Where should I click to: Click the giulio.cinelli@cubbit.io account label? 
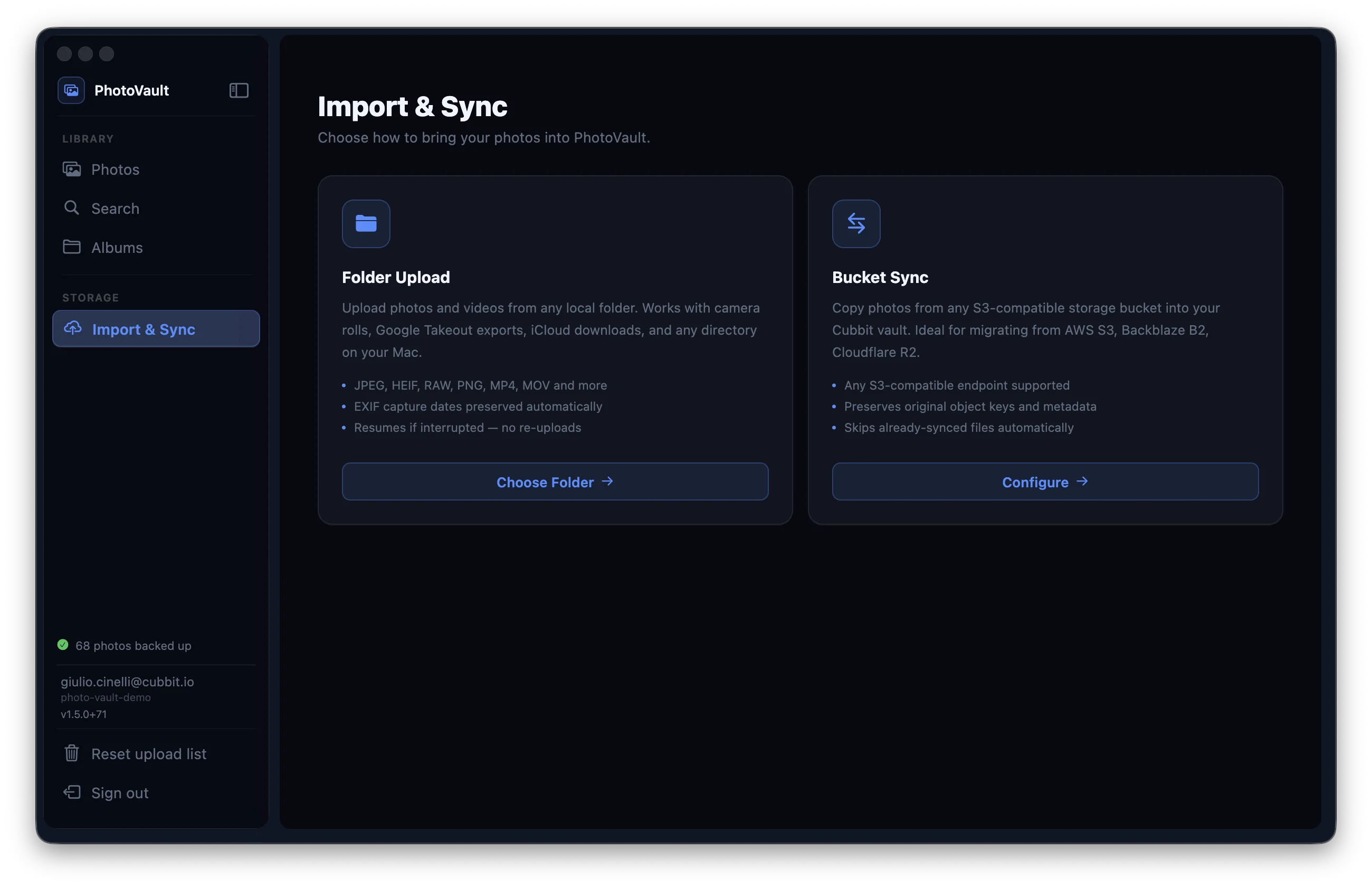coord(127,682)
